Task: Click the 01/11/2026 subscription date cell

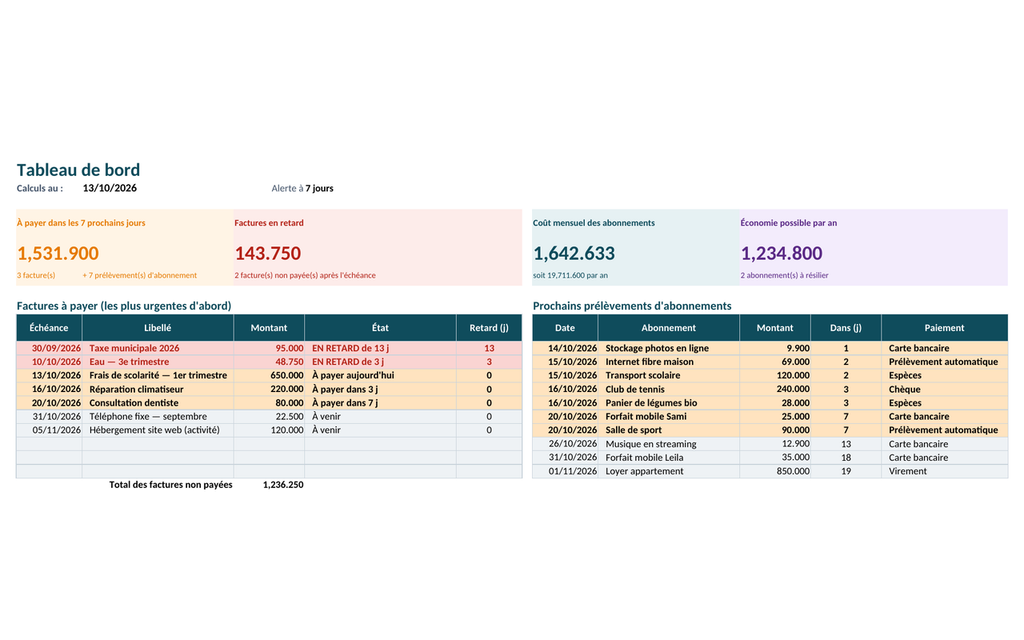Action: [565, 472]
